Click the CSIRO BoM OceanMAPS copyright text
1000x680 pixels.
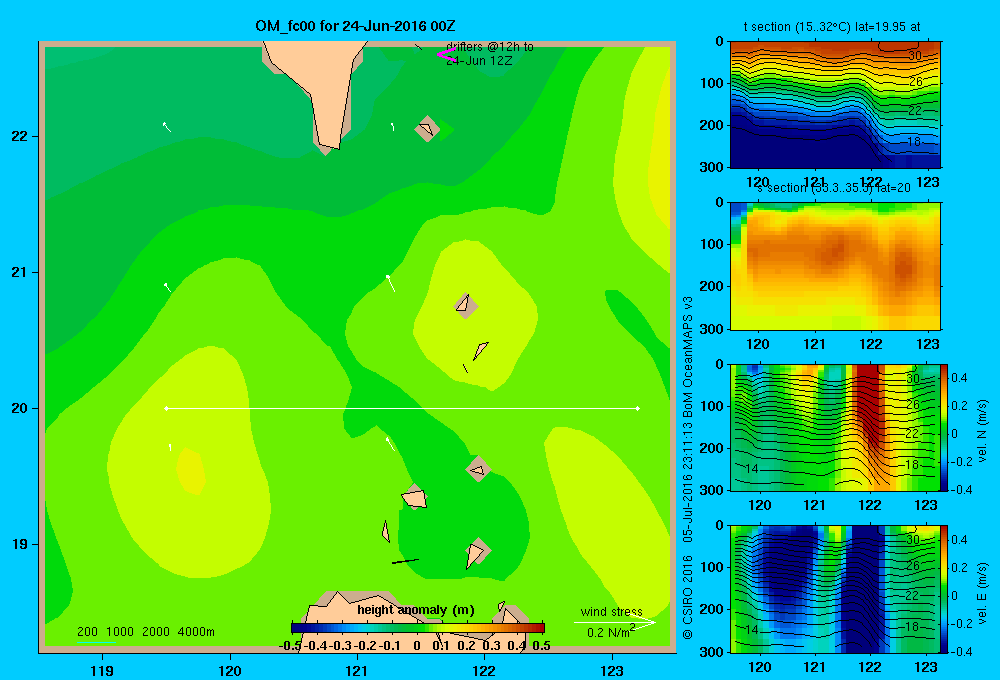pyautogui.click(x=688, y=467)
